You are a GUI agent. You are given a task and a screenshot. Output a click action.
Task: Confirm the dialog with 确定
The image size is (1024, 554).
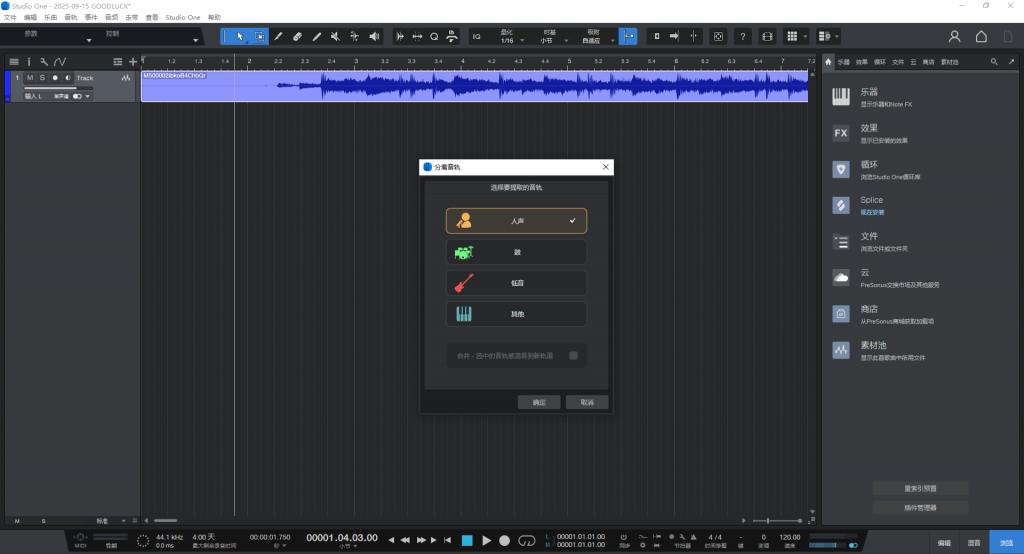point(539,402)
